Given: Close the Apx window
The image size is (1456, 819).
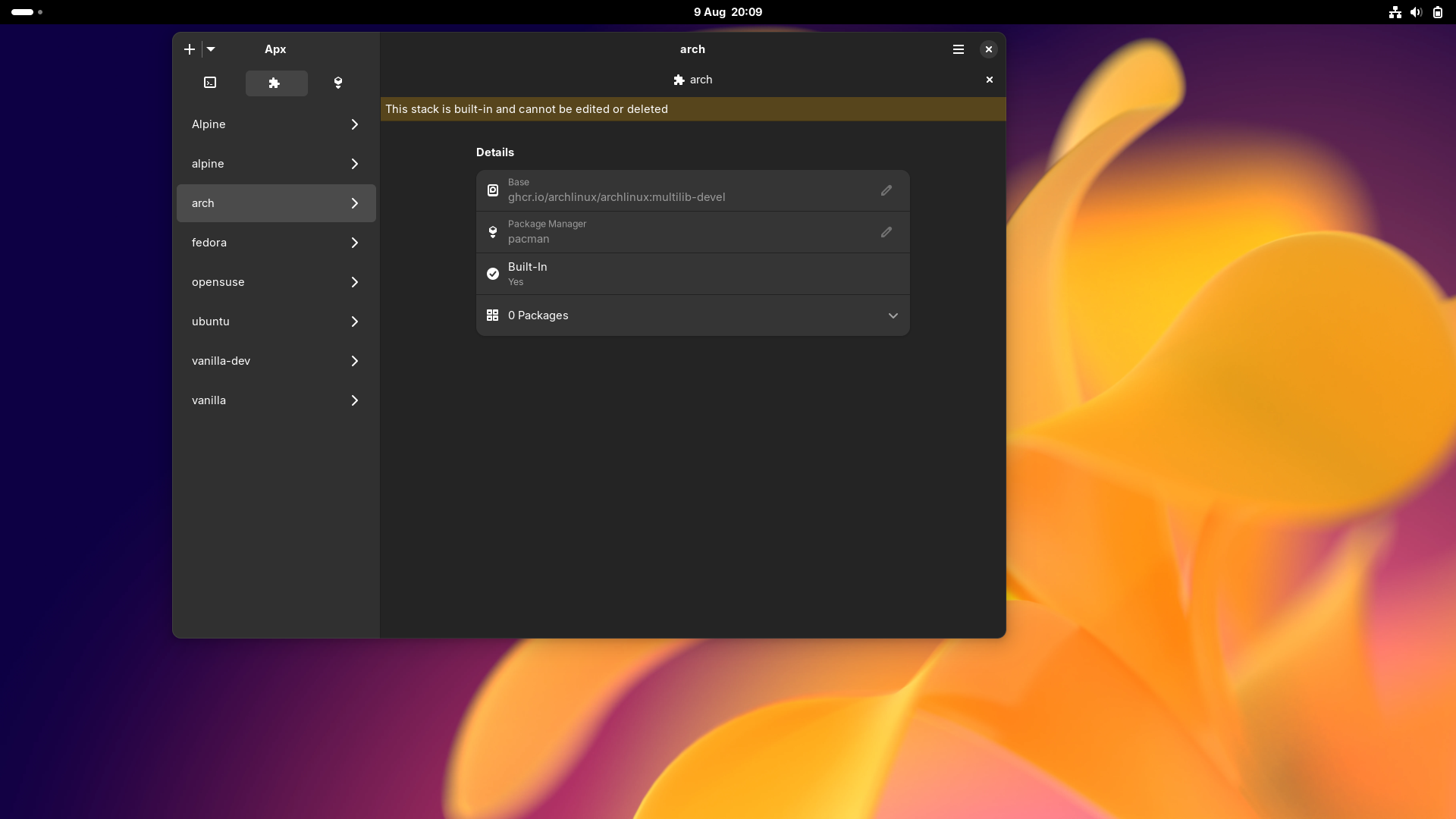Looking at the screenshot, I should [989, 49].
